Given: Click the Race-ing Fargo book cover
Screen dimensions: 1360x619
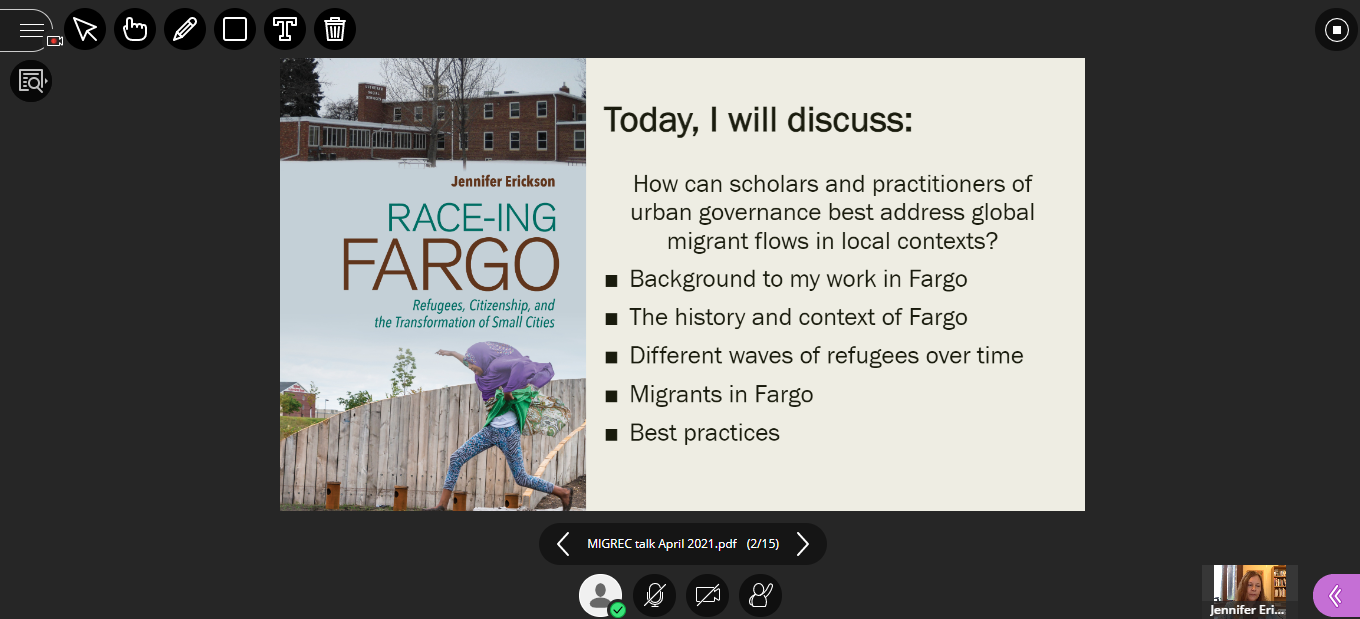Looking at the screenshot, I should [432, 284].
